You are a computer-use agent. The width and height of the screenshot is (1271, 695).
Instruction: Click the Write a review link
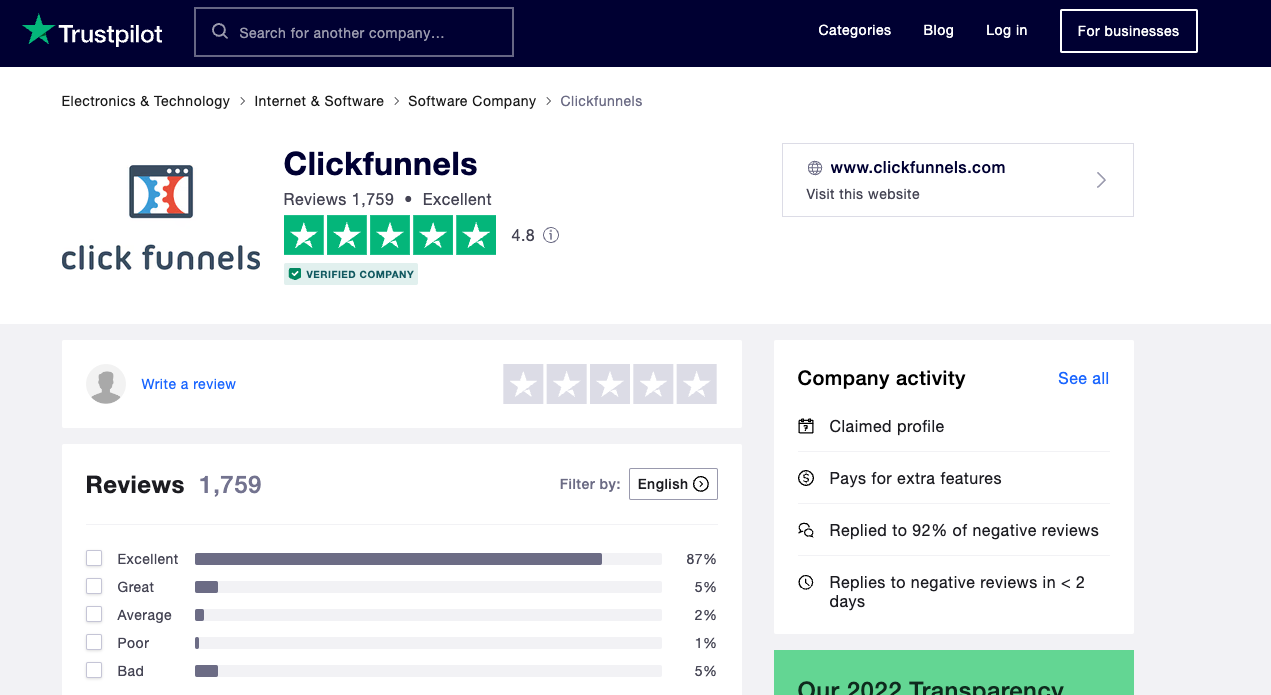point(189,384)
